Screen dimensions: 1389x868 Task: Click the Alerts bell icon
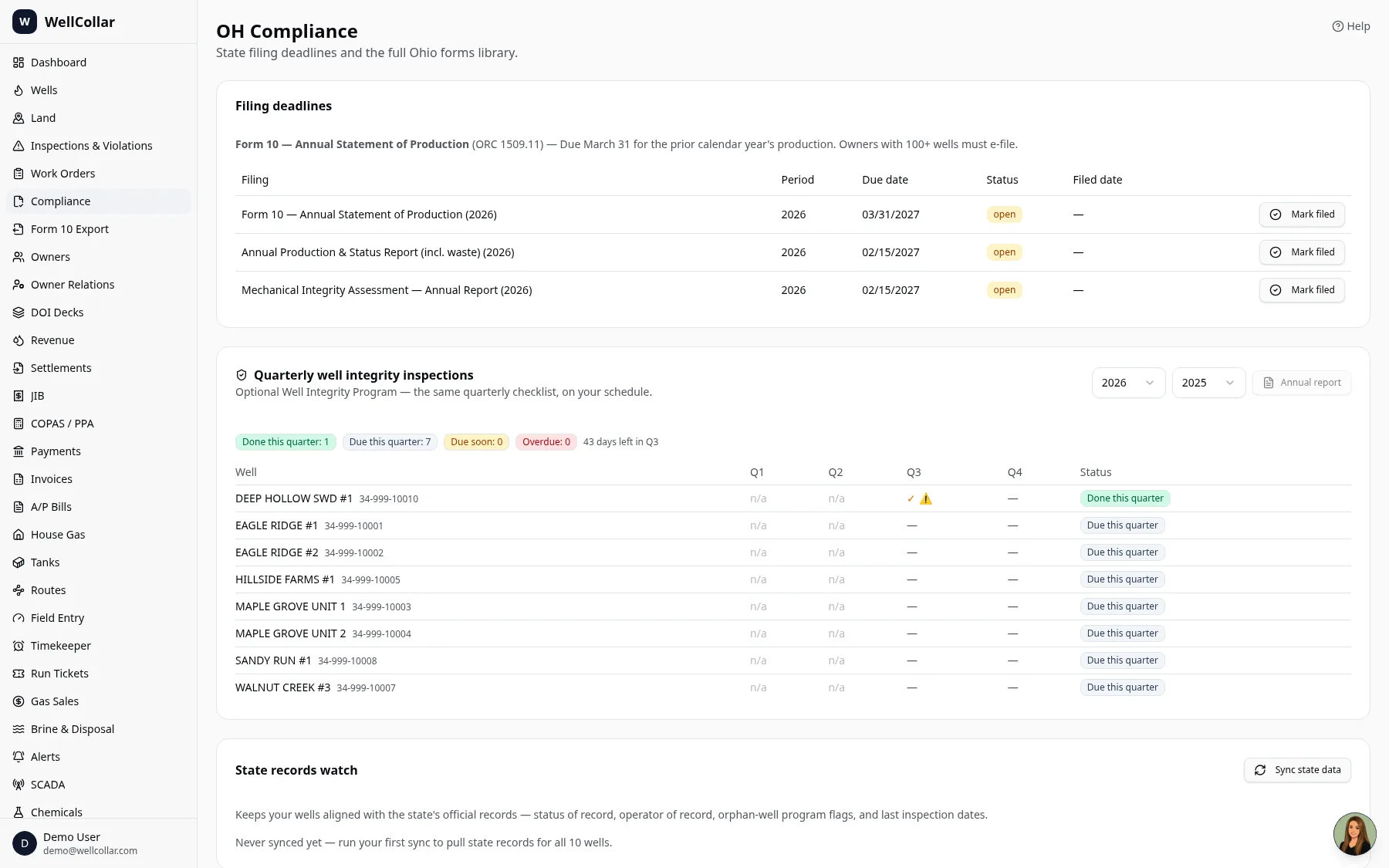(x=19, y=757)
